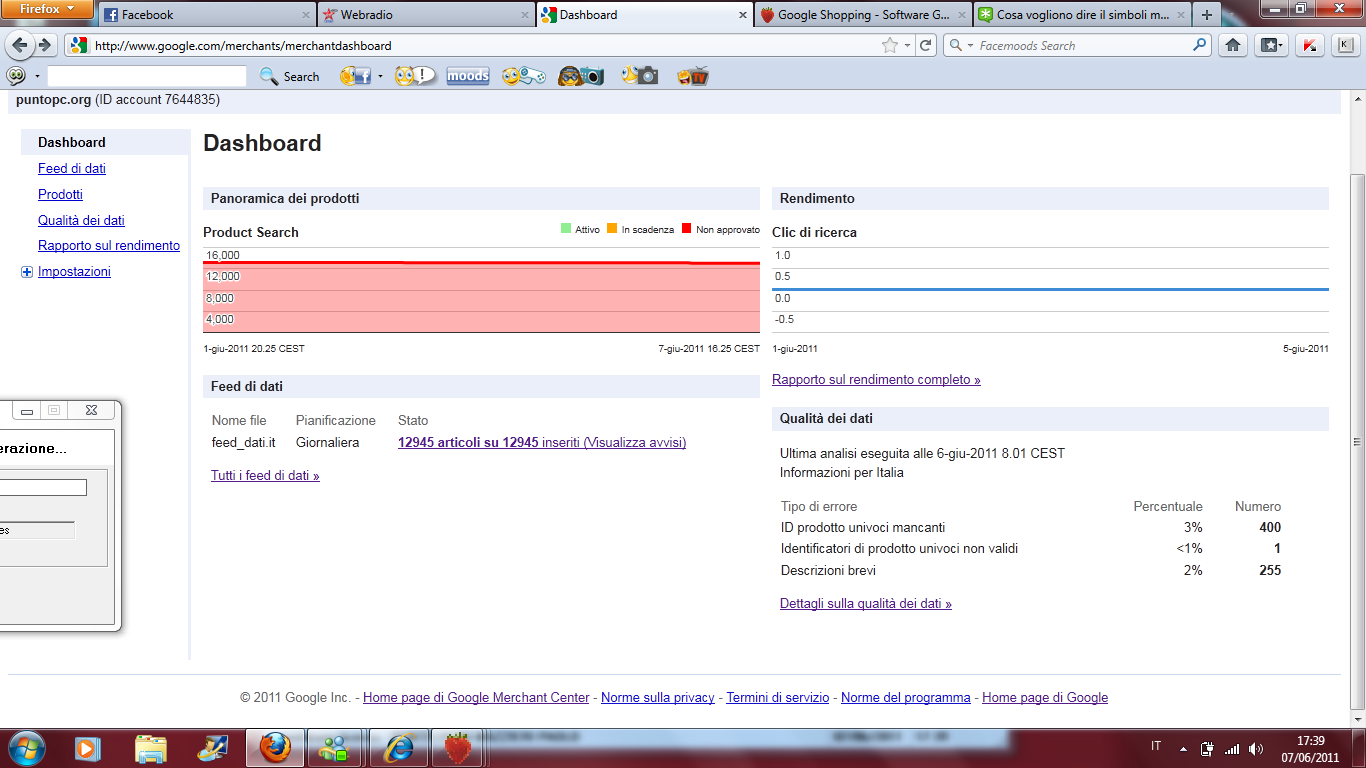1366x768 pixels.
Task: Click the strawberry taskbar application icon
Action: (x=458, y=747)
